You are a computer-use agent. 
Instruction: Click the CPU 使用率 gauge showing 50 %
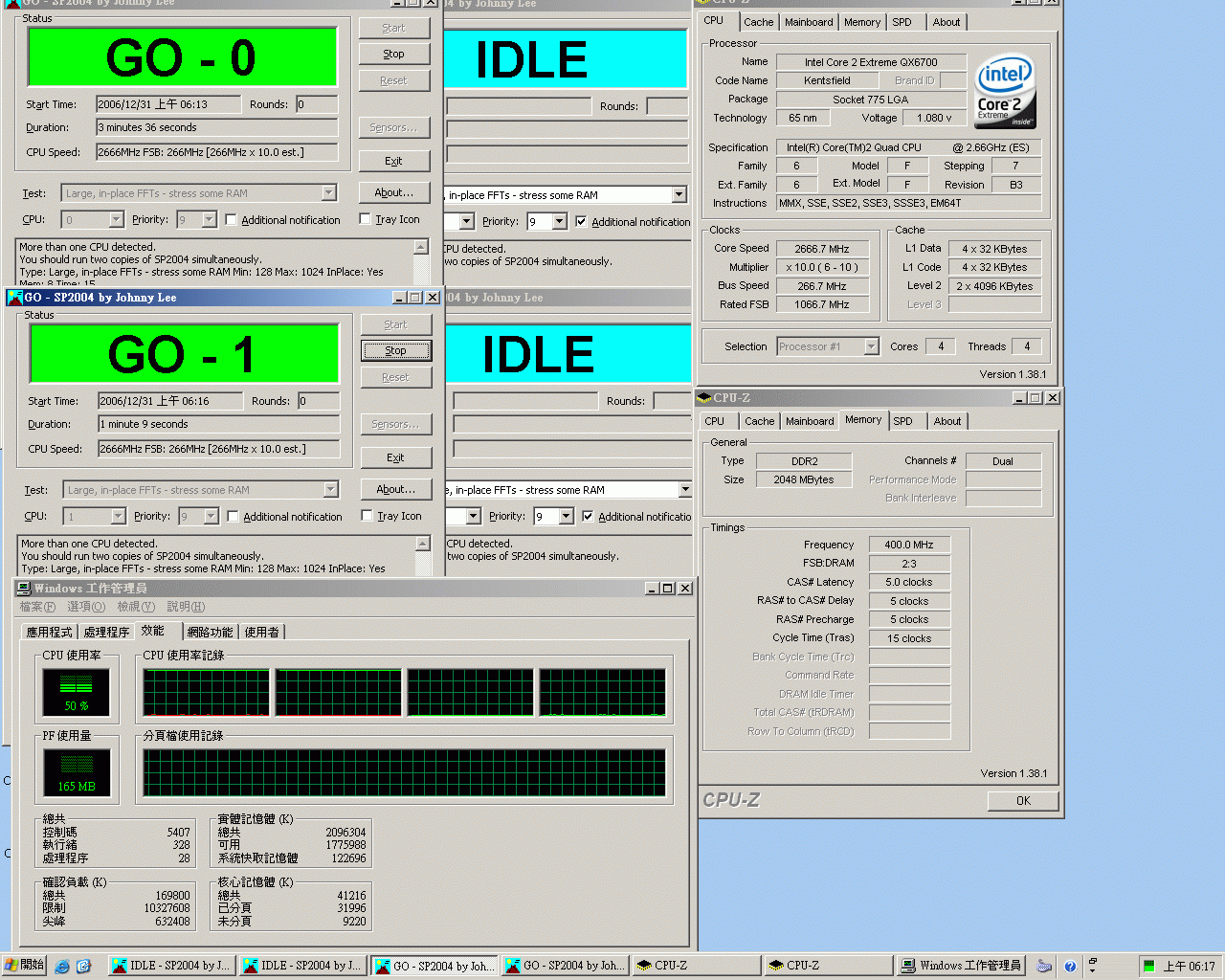77,691
